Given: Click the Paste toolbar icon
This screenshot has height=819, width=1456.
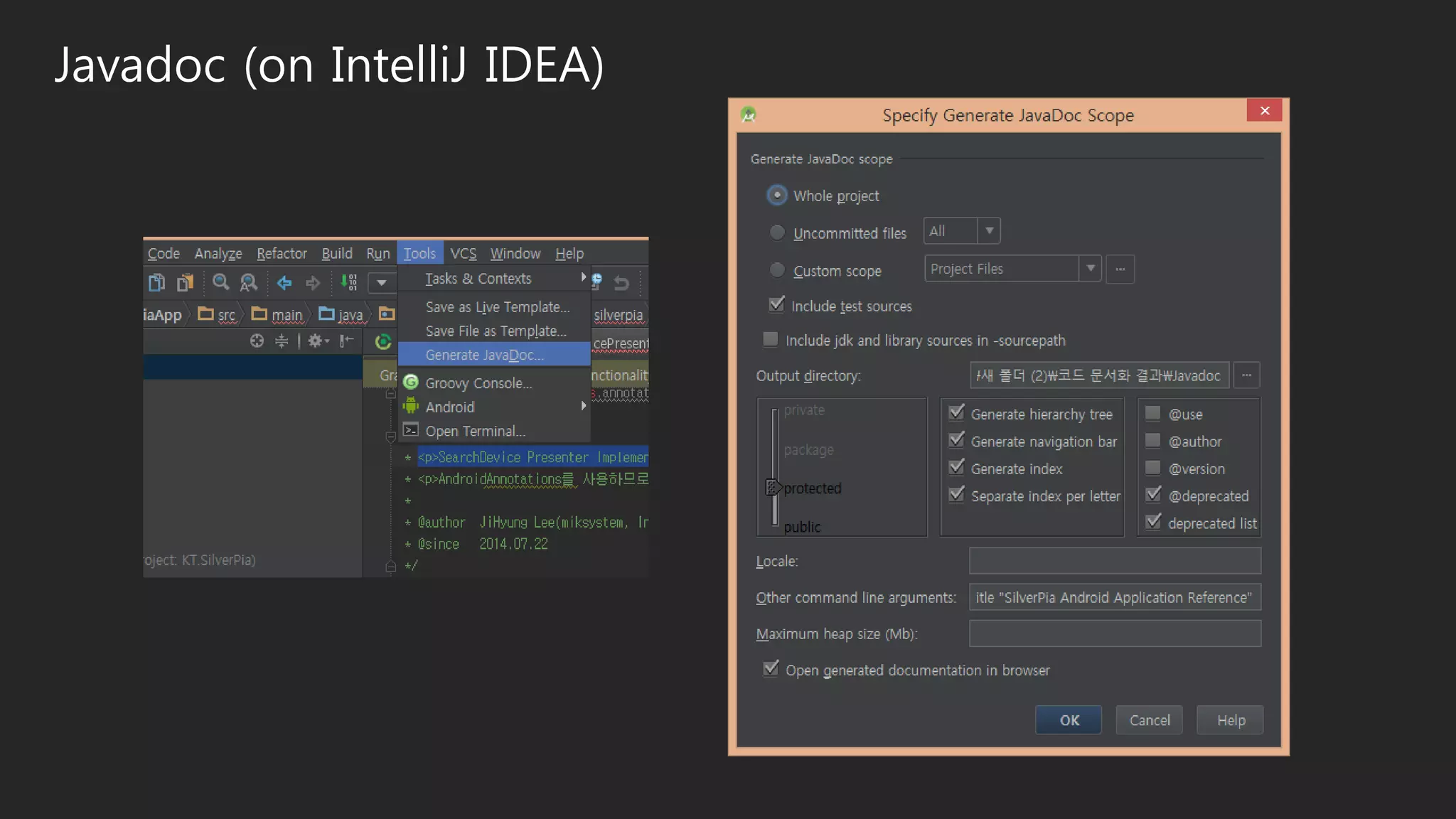Looking at the screenshot, I should [186, 282].
